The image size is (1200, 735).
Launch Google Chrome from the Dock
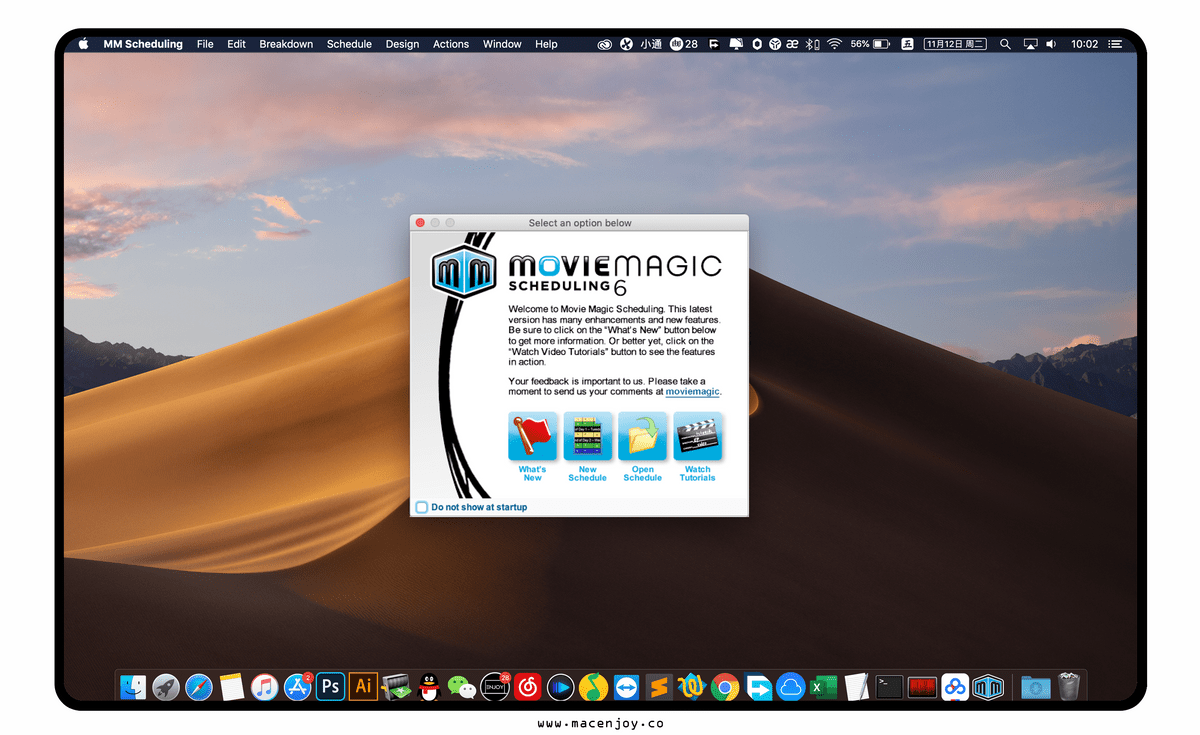(725, 686)
